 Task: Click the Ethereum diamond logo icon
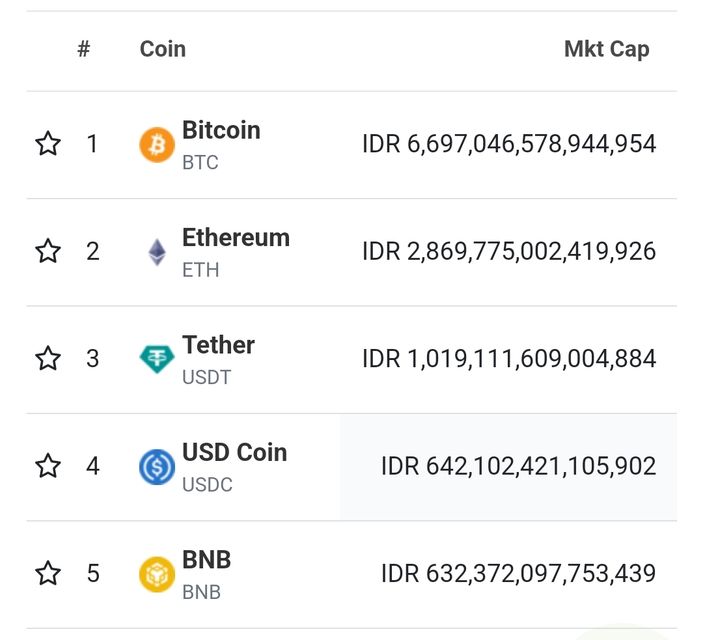coord(157,252)
